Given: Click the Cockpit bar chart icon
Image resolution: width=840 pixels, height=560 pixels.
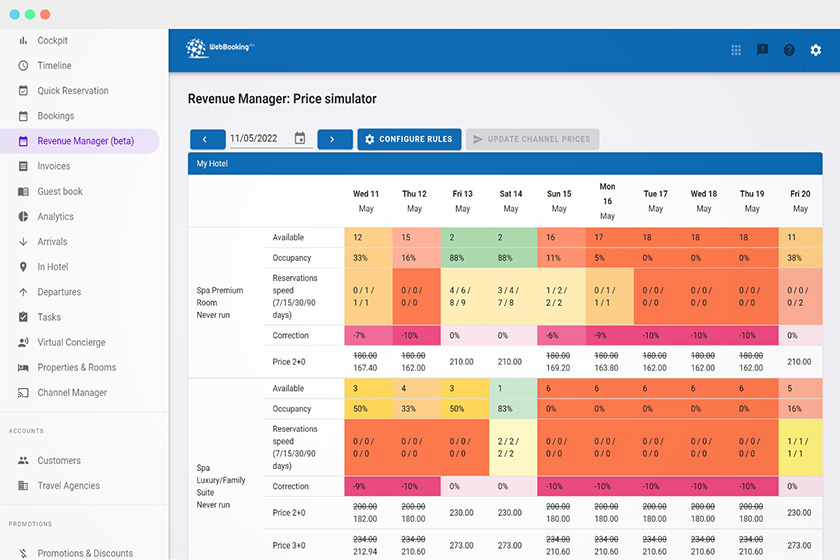Looking at the screenshot, I should [x=23, y=40].
